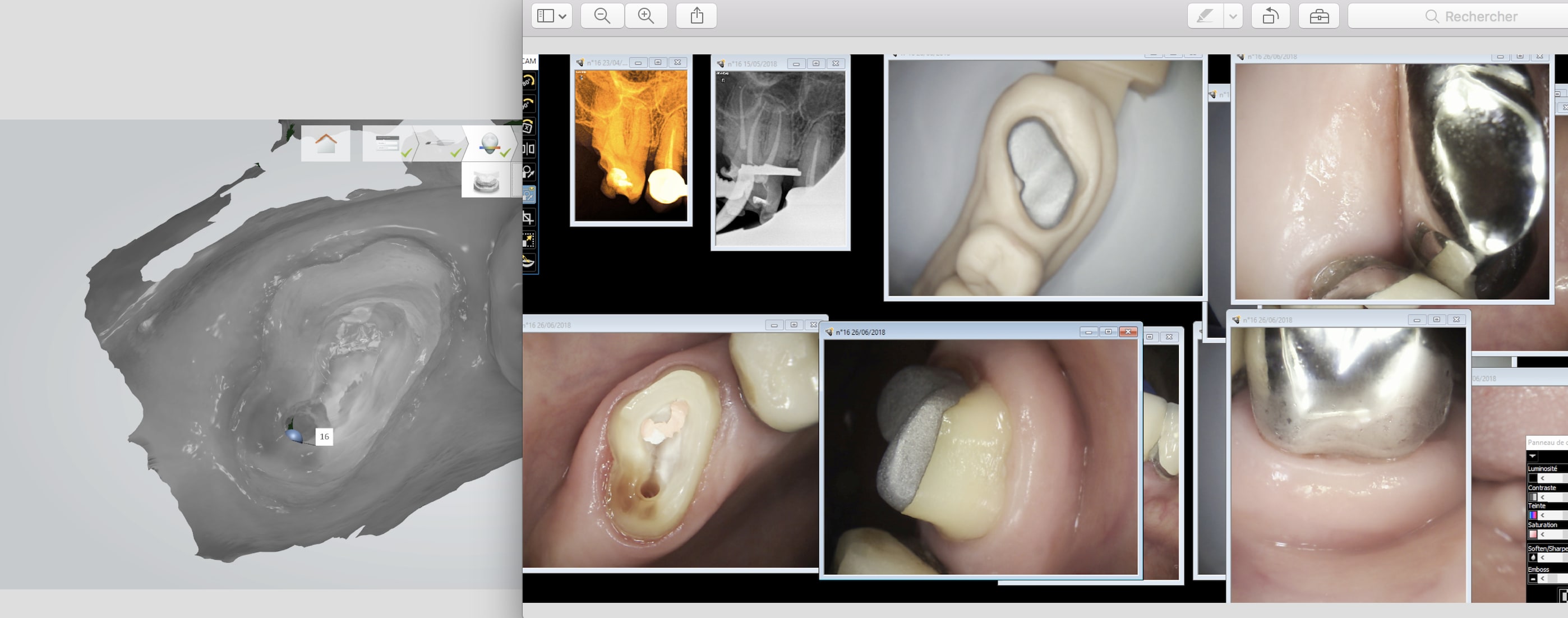
Task: Open the markup toolbox icon
Action: pyautogui.click(x=1318, y=16)
